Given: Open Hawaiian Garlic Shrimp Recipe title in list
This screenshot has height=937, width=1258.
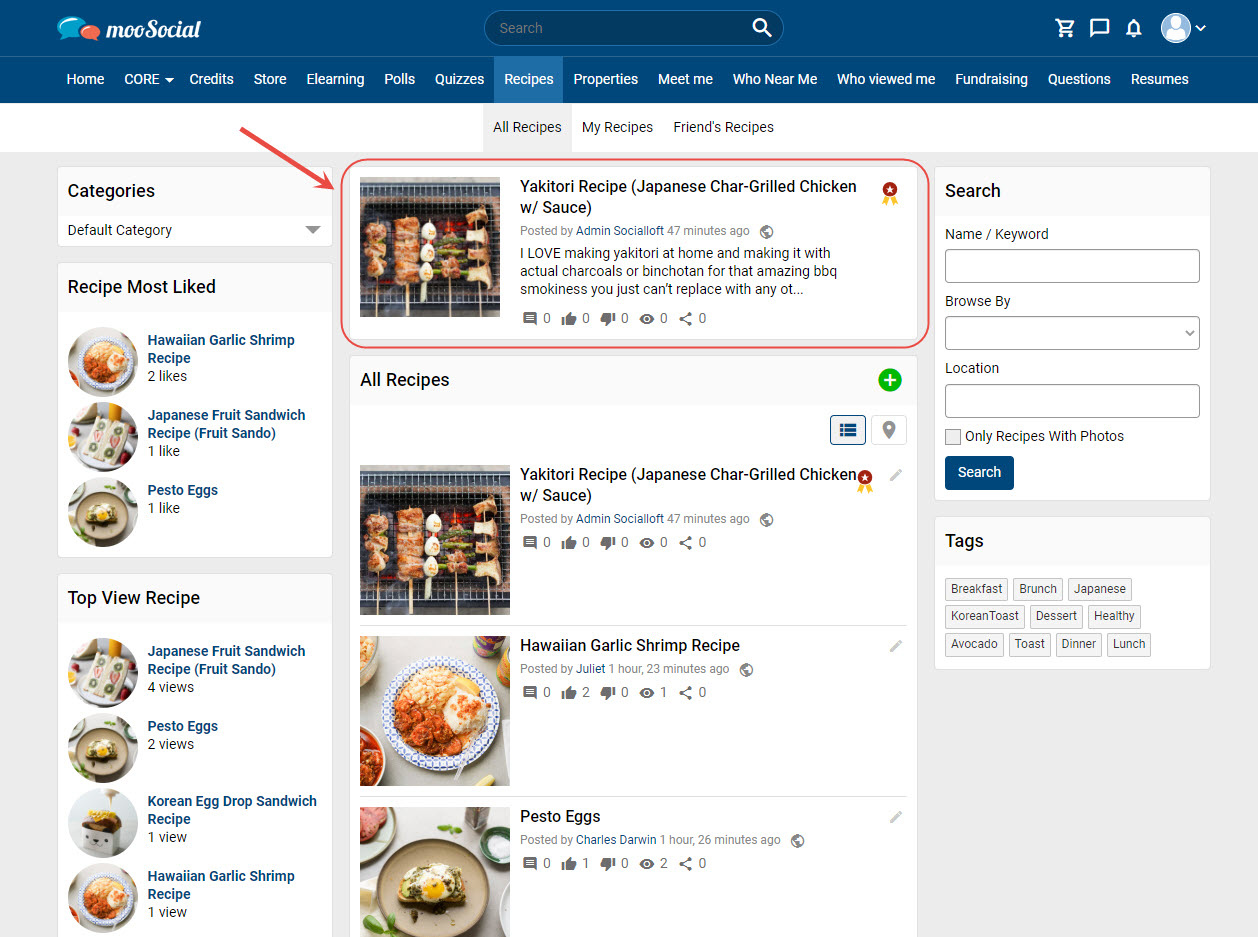Looking at the screenshot, I should tap(630, 646).
